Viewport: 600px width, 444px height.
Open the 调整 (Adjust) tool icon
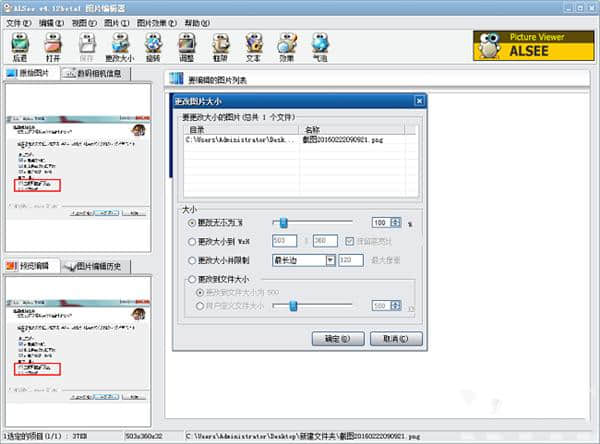coord(187,47)
